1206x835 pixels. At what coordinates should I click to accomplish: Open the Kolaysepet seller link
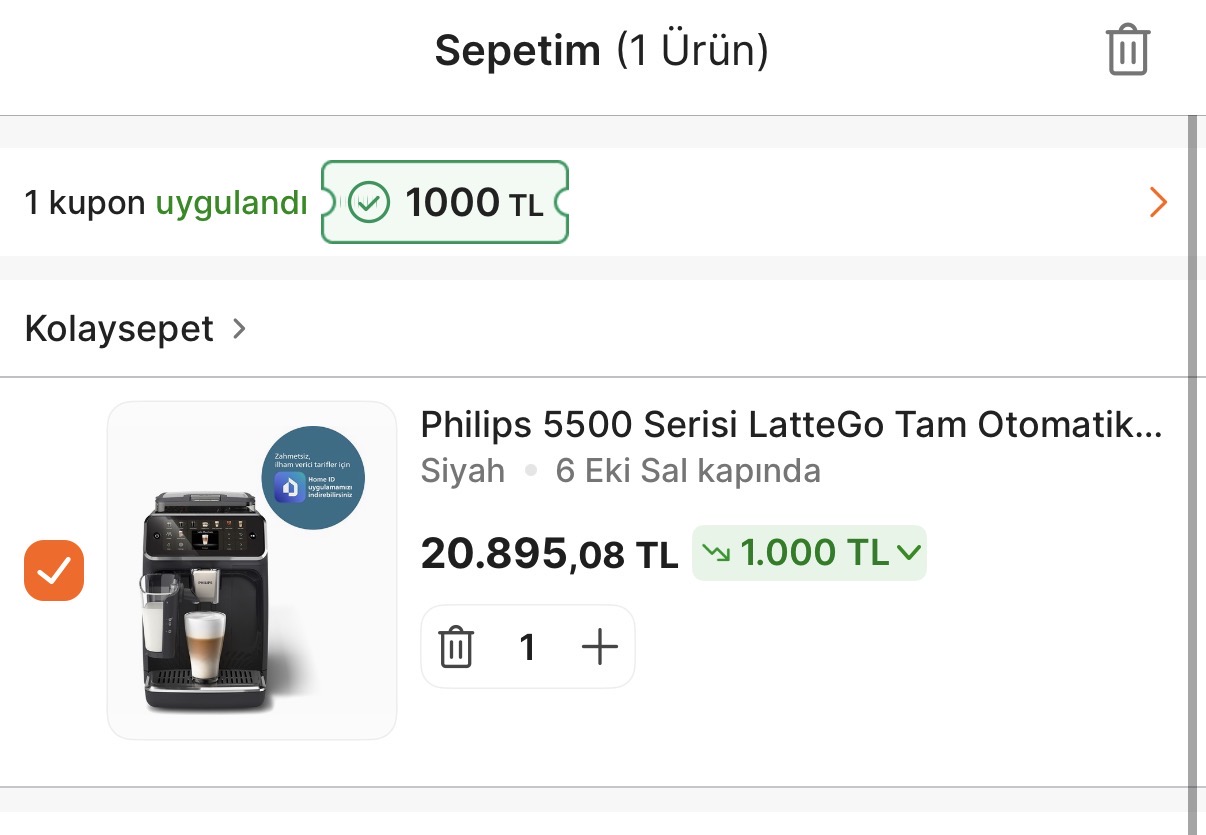tap(119, 328)
